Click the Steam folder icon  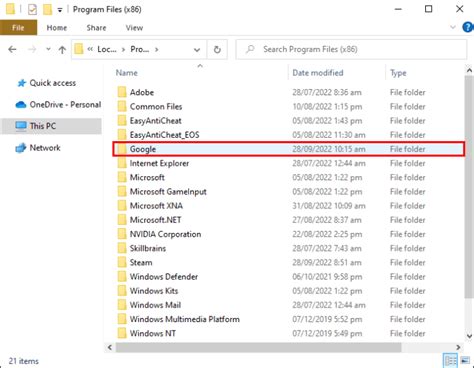pyautogui.click(x=122, y=263)
